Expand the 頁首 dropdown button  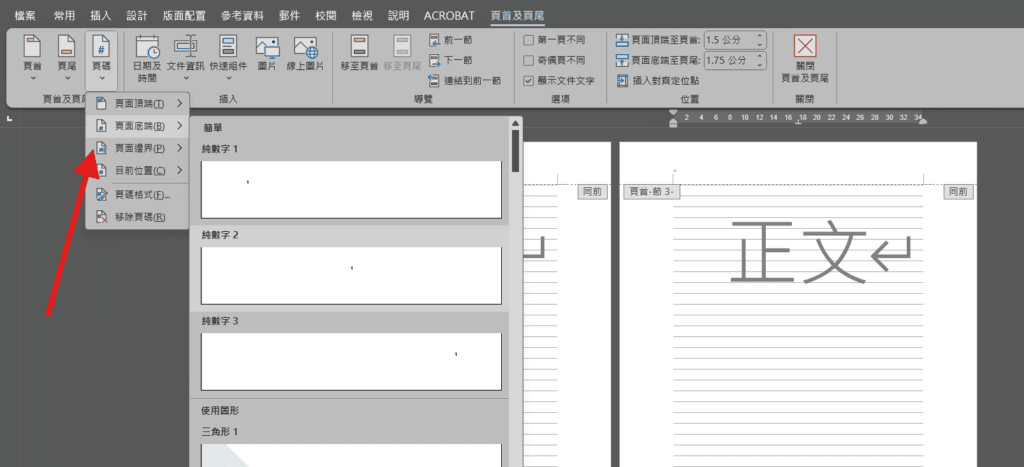point(32,56)
